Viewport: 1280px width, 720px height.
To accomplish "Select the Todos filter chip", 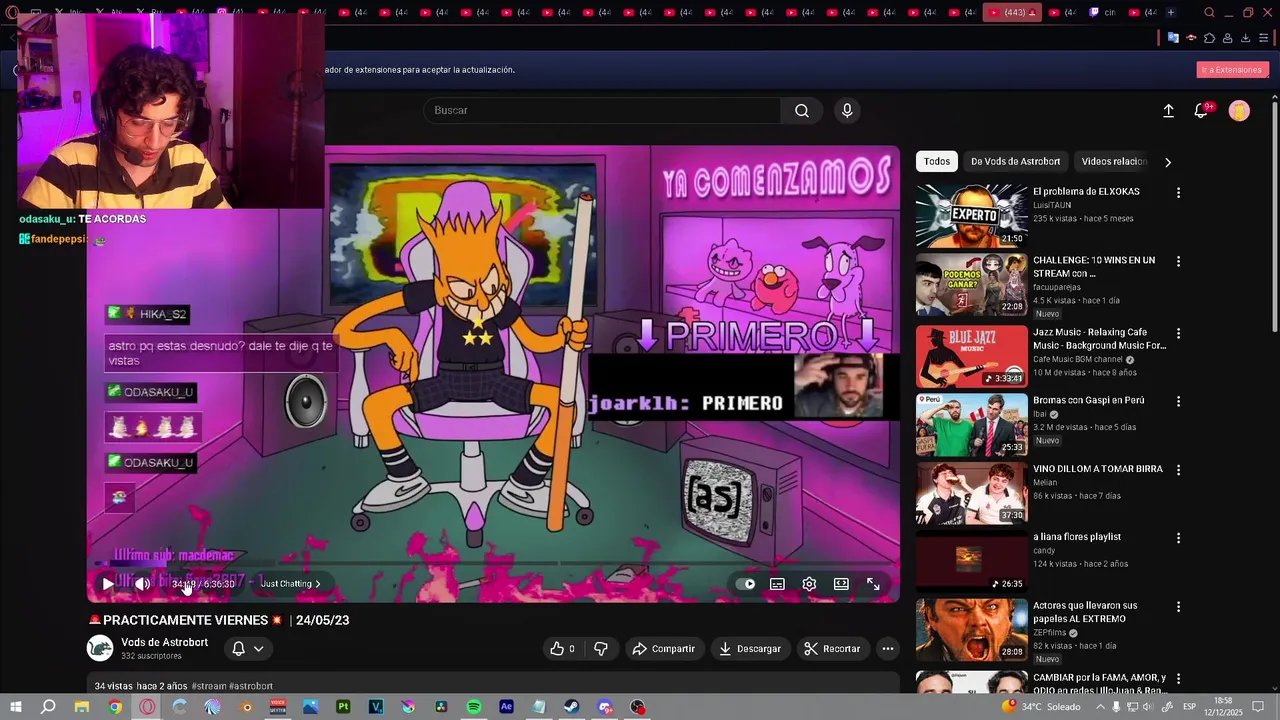I will 937,161.
